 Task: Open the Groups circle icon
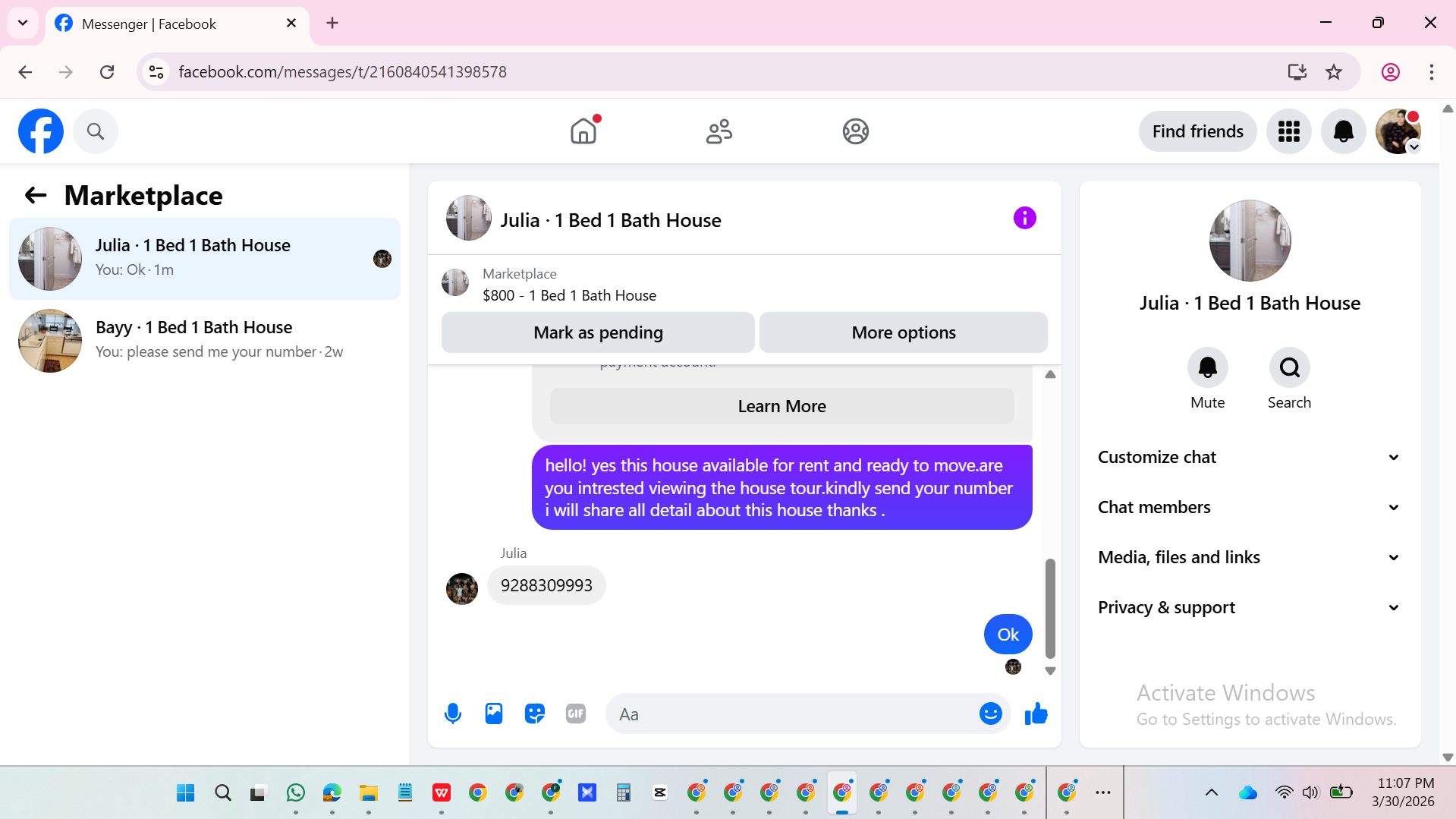(x=855, y=131)
